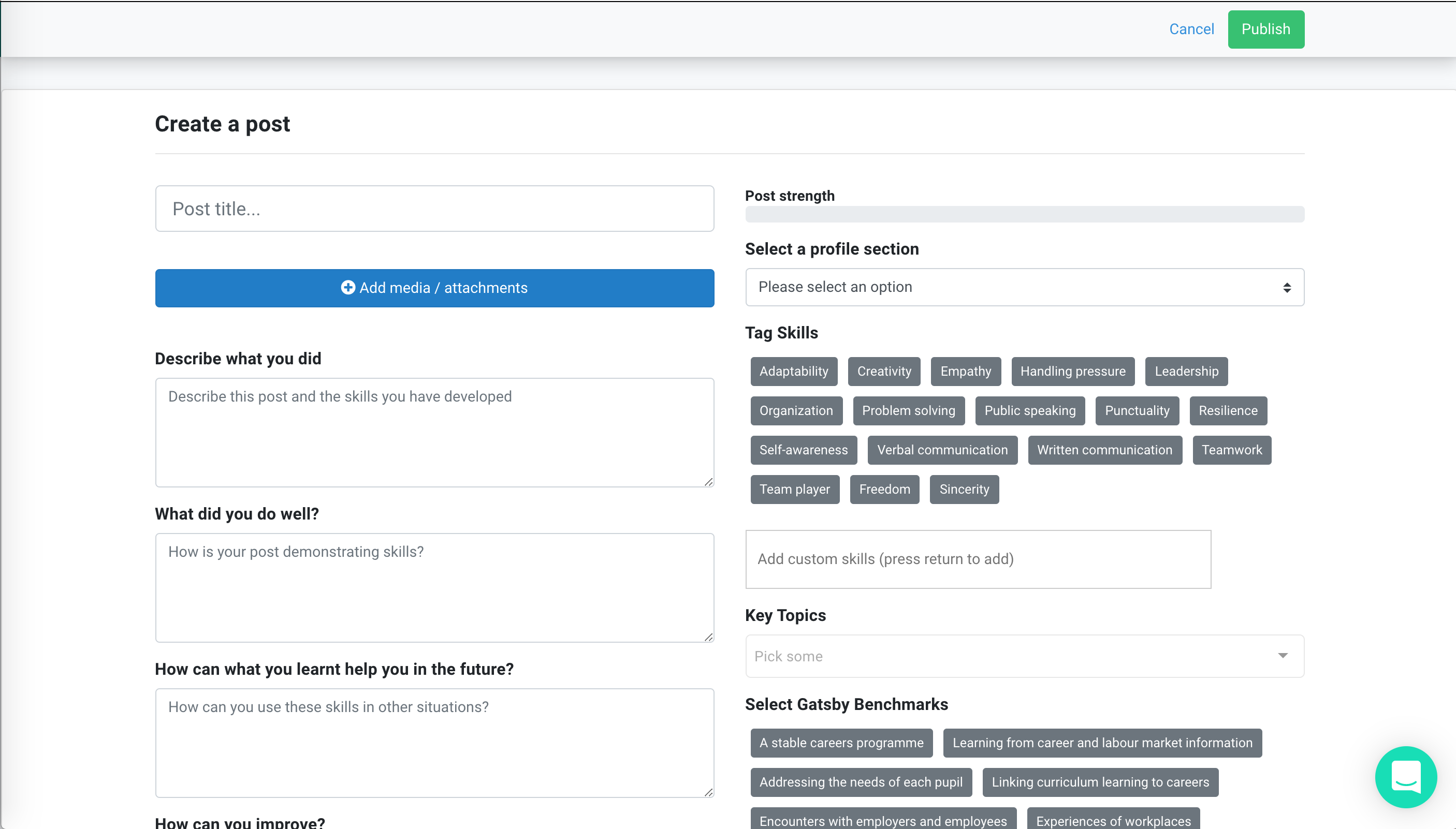Select the Team player skill tag
The height and width of the screenshot is (829, 1456).
(795, 489)
